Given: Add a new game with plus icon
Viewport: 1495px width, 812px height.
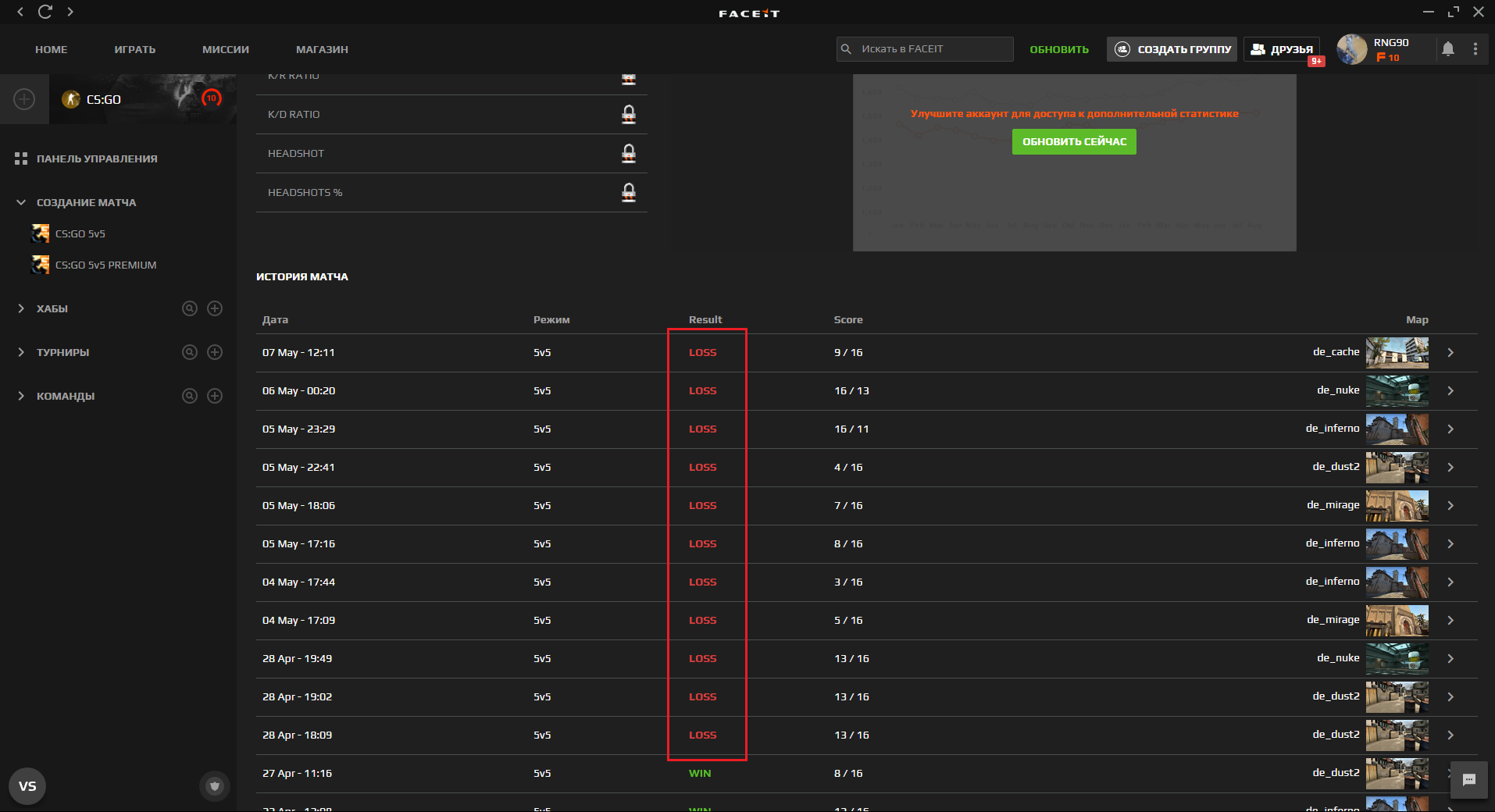Looking at the screenshot, I should [24, 99].
